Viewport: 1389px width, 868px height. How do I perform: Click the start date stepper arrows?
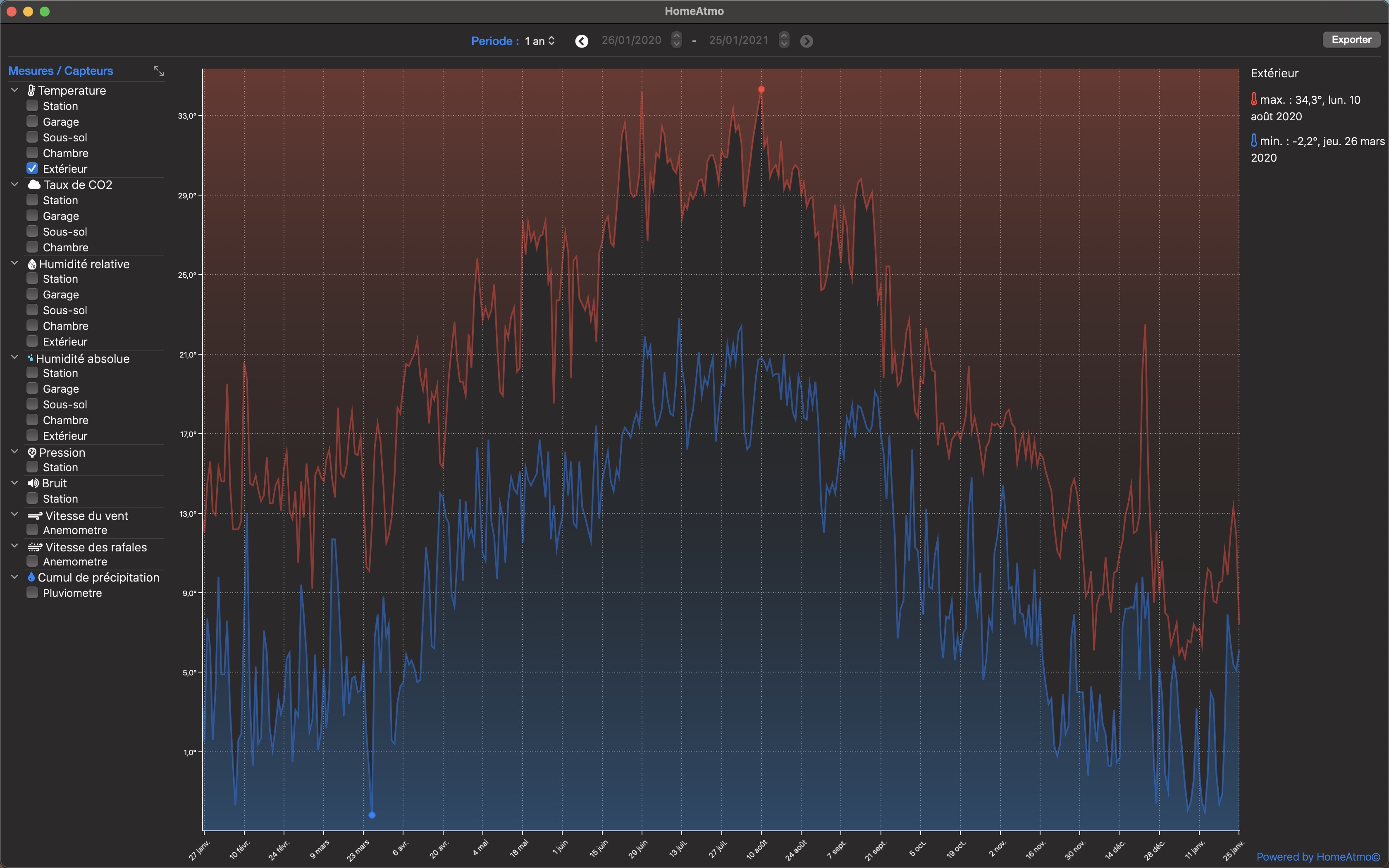click(x=677, y=40)
